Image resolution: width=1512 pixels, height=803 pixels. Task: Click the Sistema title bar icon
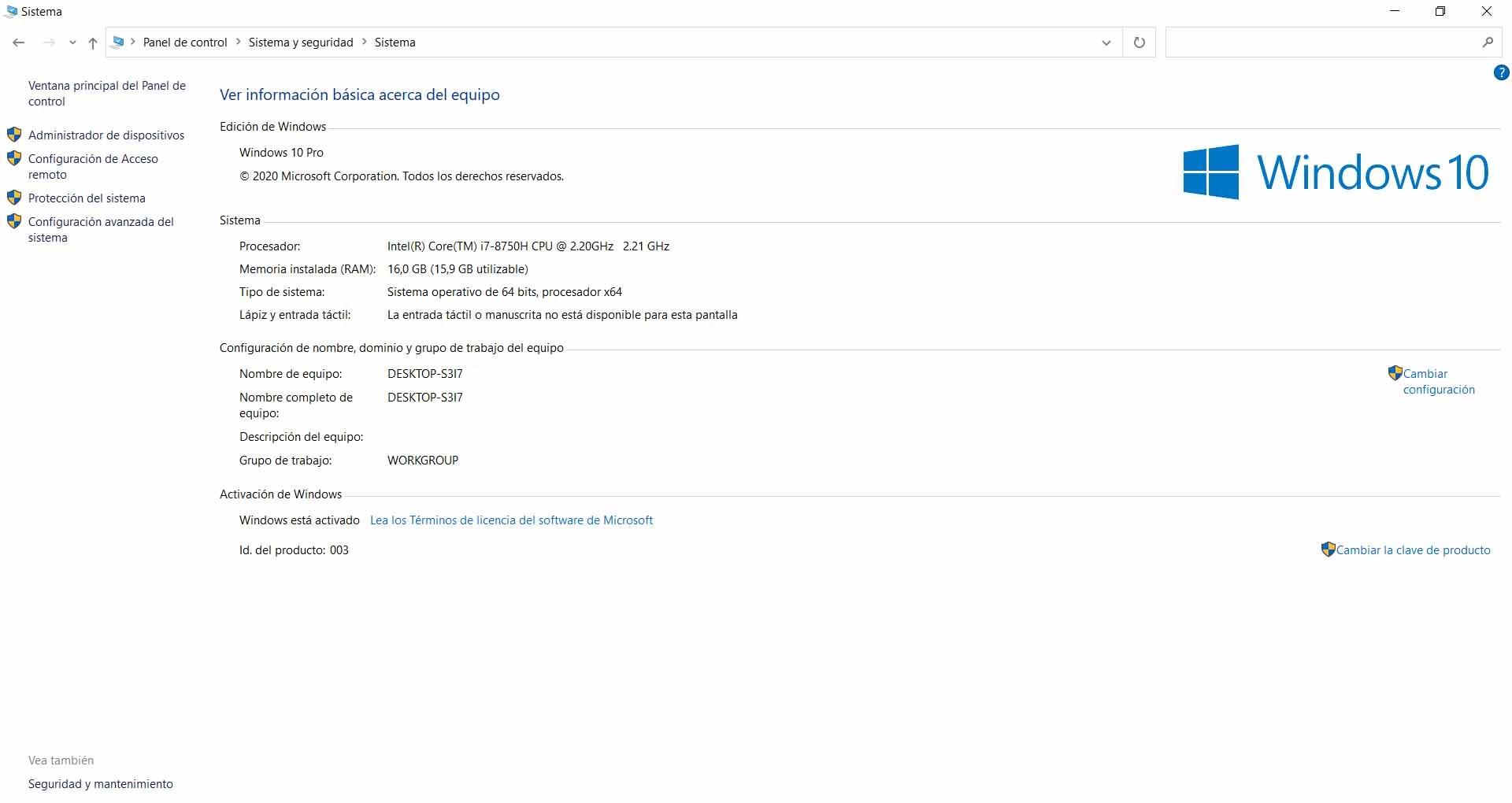coord(11,11)
